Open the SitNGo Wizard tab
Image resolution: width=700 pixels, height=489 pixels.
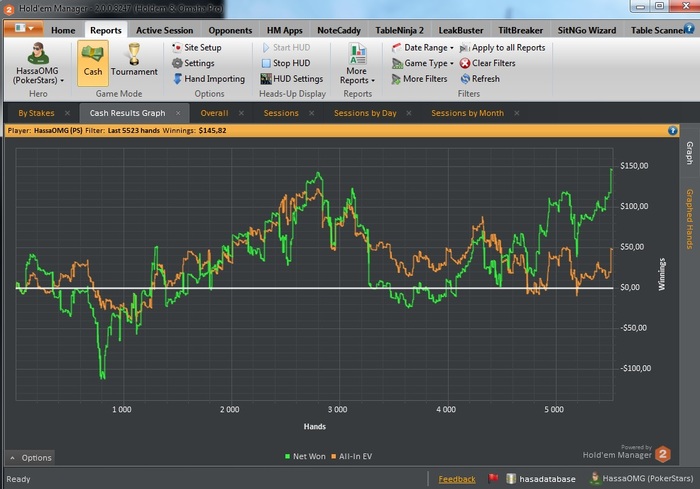(587, 30)
